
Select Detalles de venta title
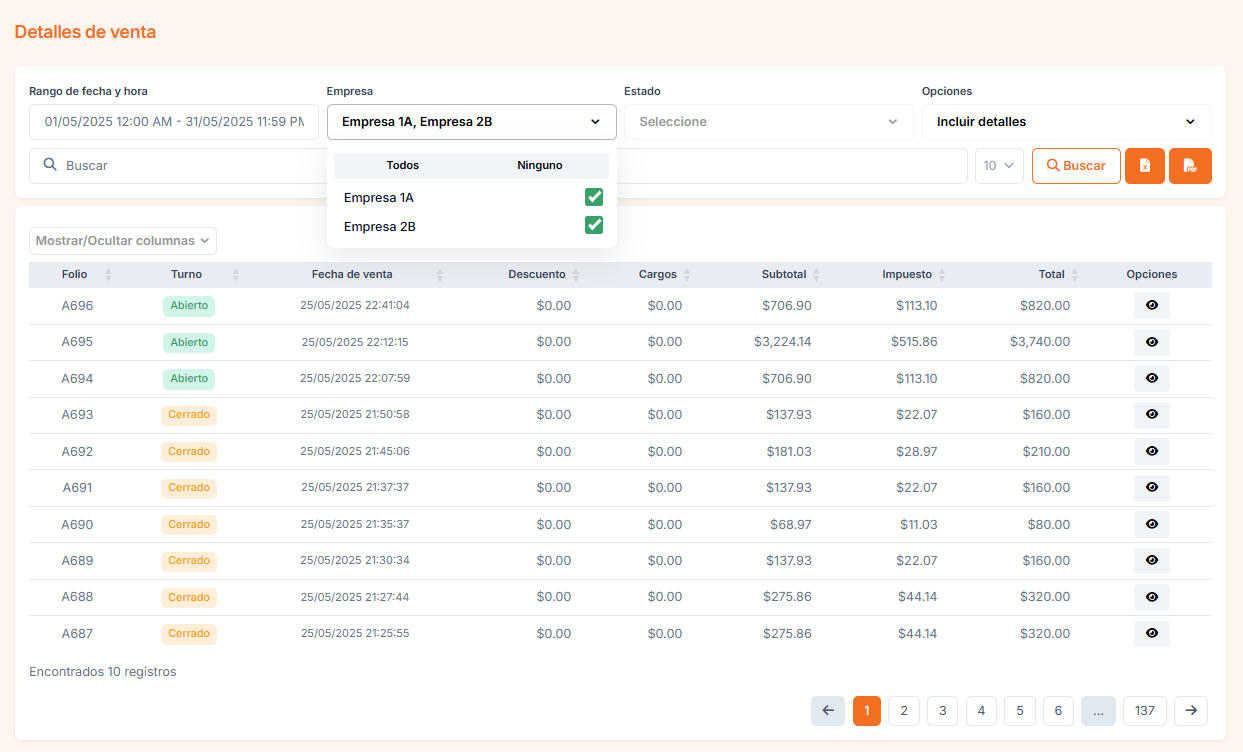click(x=85, y=32)
